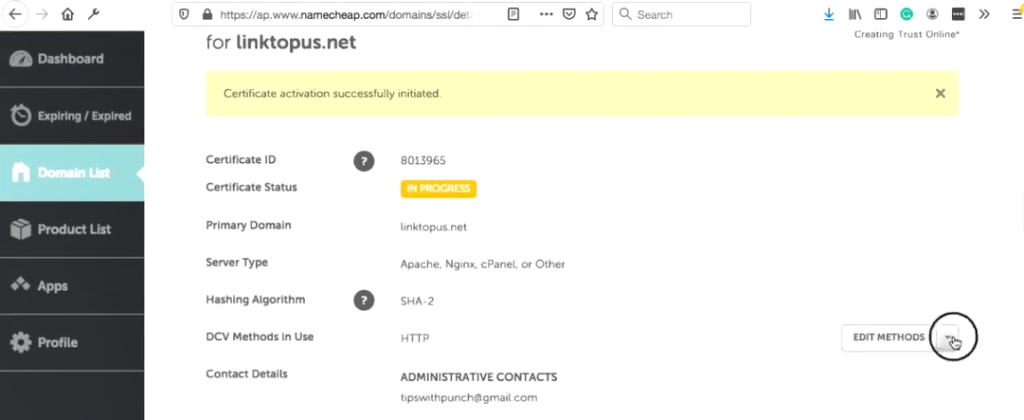Click the Dashboard gauge icon
Viewport: 1024px width, 420px height.
tap(21, 59)
